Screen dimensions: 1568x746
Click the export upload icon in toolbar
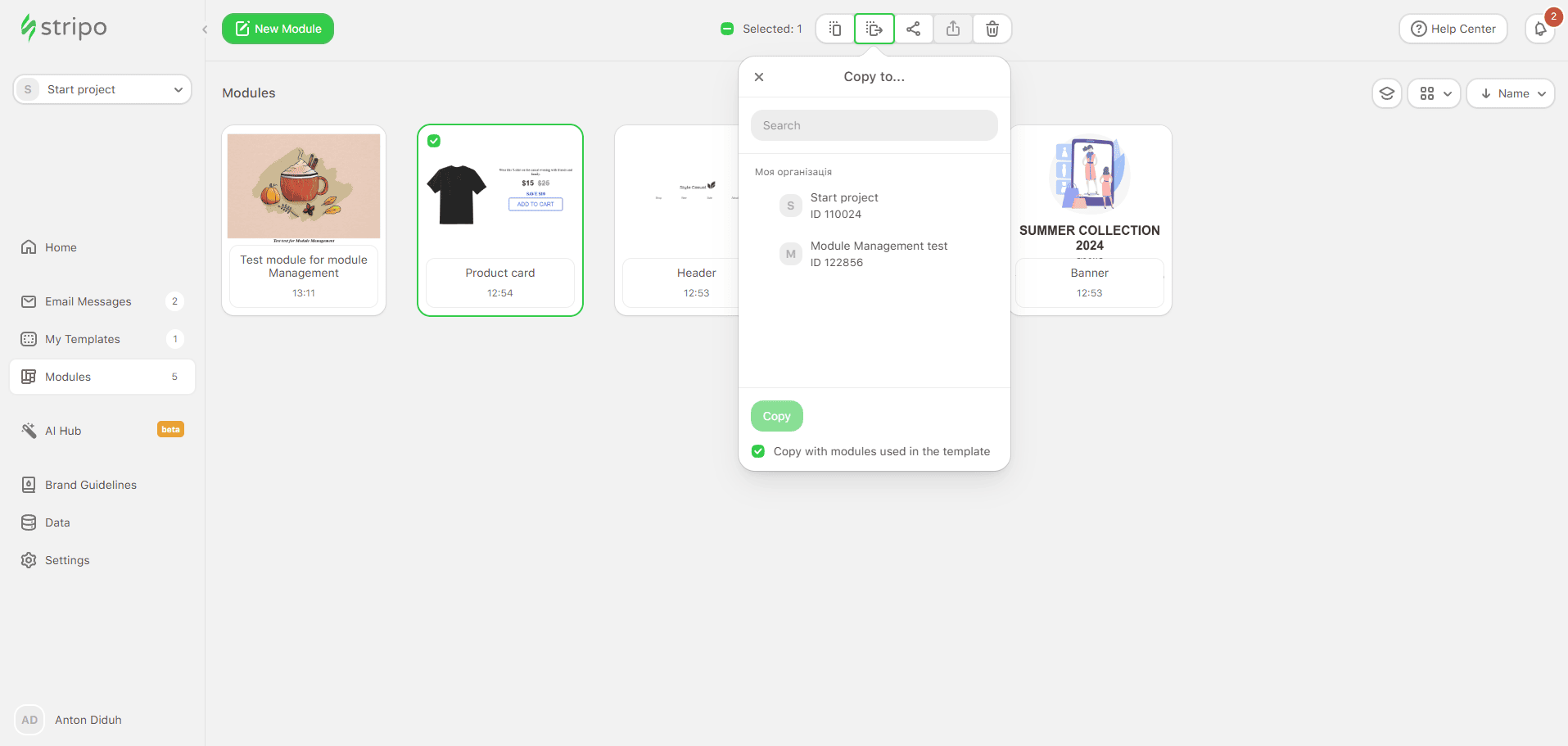point(952,29)
